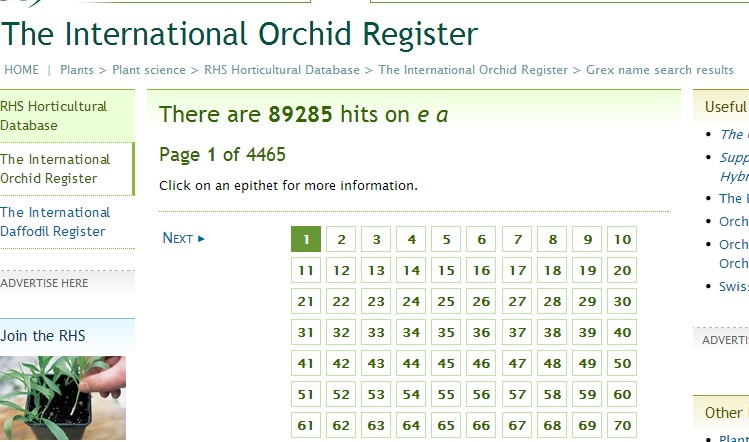The width and height of the screenshot is (749, 442).
Task: Jump to results page 4
Action: (x=411, y=239)
